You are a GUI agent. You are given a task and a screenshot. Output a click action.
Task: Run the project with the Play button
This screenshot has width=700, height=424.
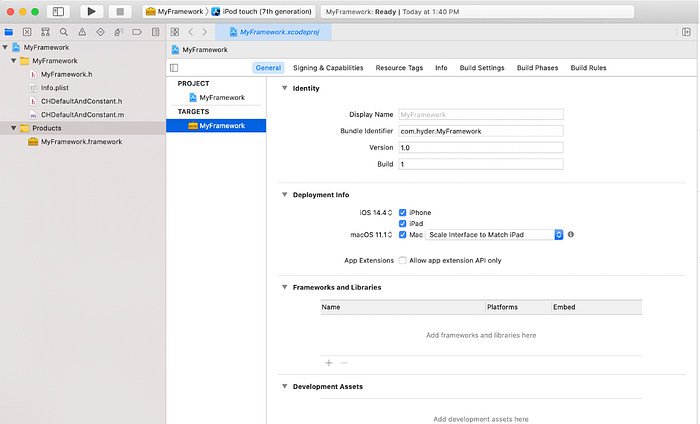click(92, 12)
